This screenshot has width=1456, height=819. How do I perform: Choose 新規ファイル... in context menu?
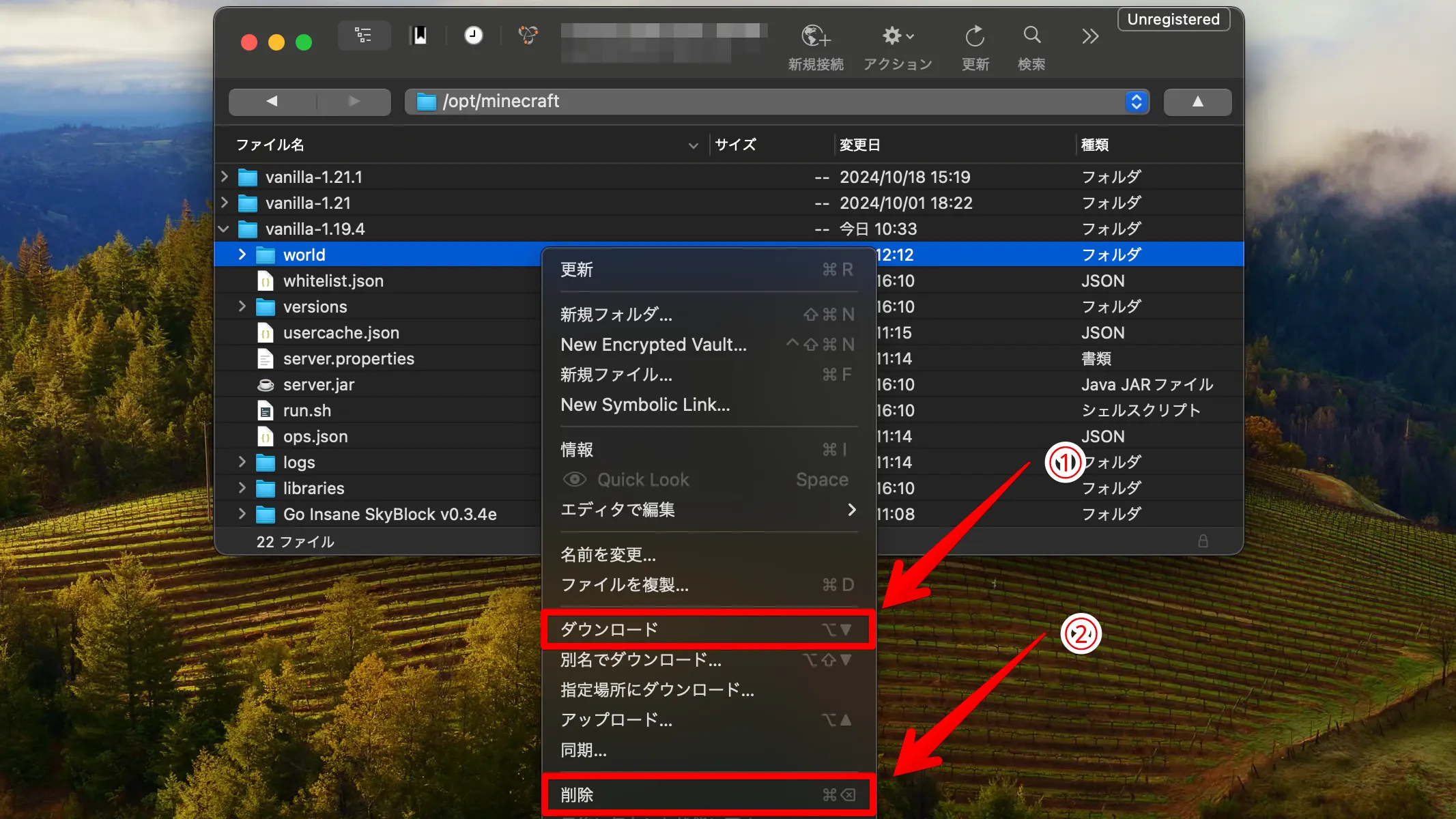pyautogui.click(x=708, y=375)
